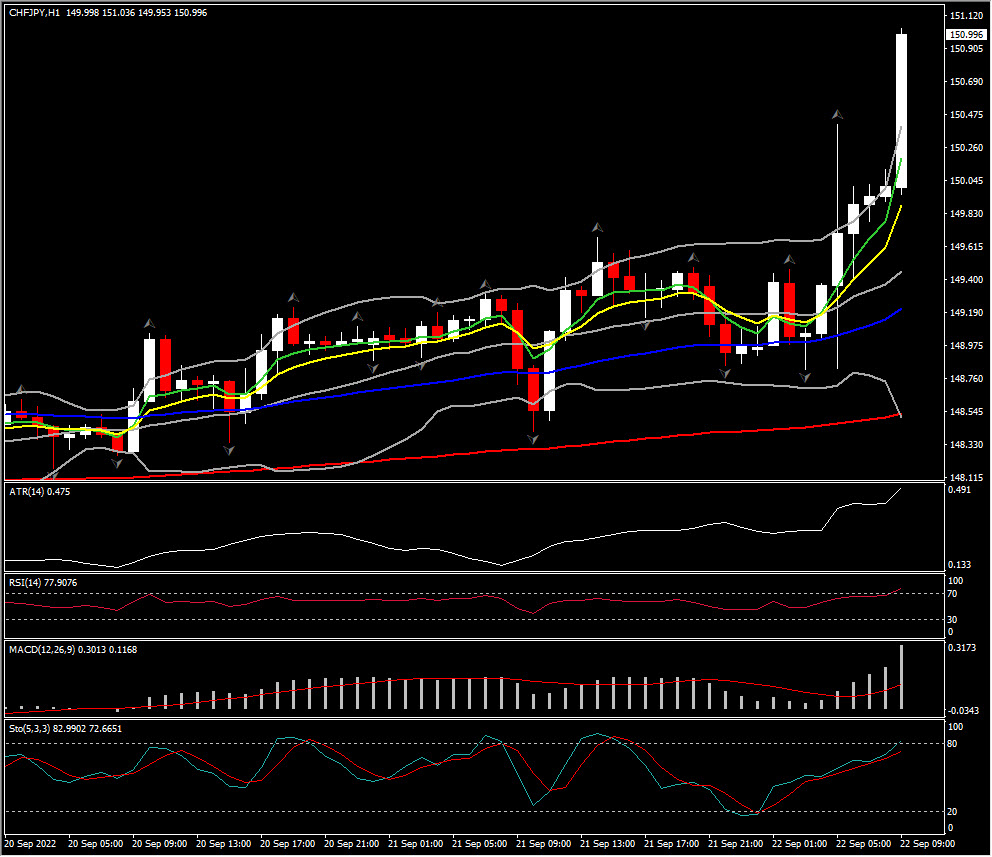992x857 pixels.
Task: Select the 20 Sep 2022 date label
Action: tap(31, 845)
